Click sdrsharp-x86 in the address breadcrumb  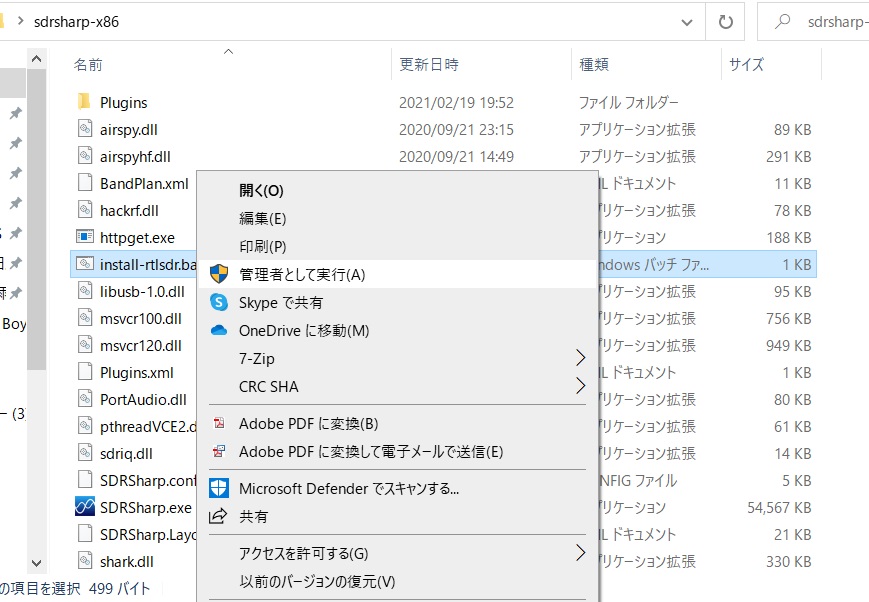[76, 22]
